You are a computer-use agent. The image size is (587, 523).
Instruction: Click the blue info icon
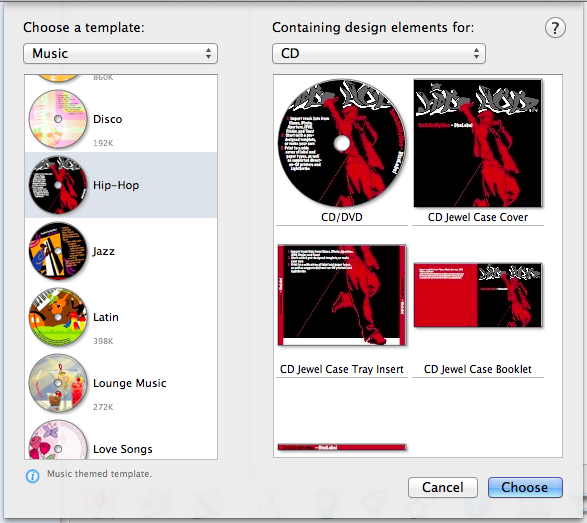pos(33,476)
